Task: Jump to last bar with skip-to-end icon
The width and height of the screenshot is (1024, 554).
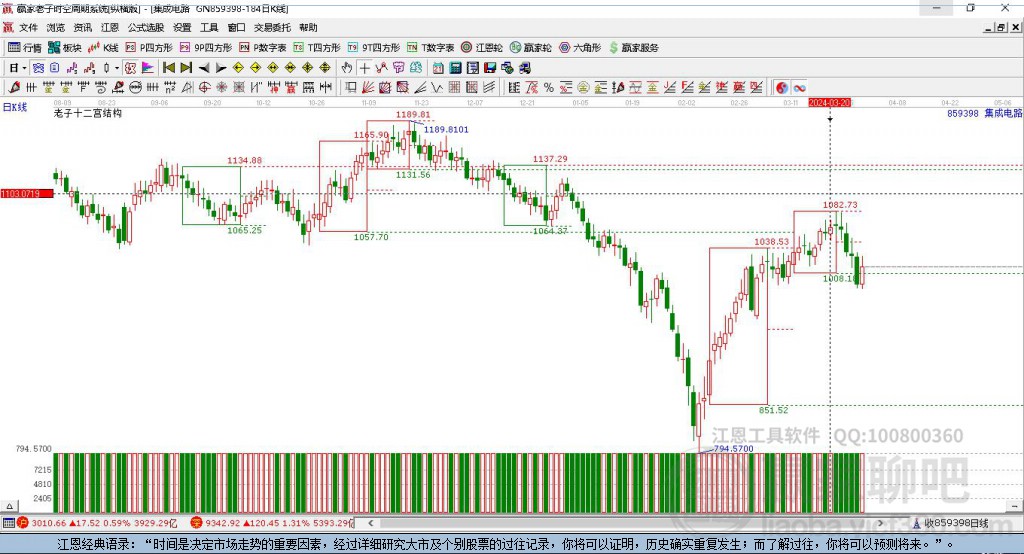Action: click(186, 67)
